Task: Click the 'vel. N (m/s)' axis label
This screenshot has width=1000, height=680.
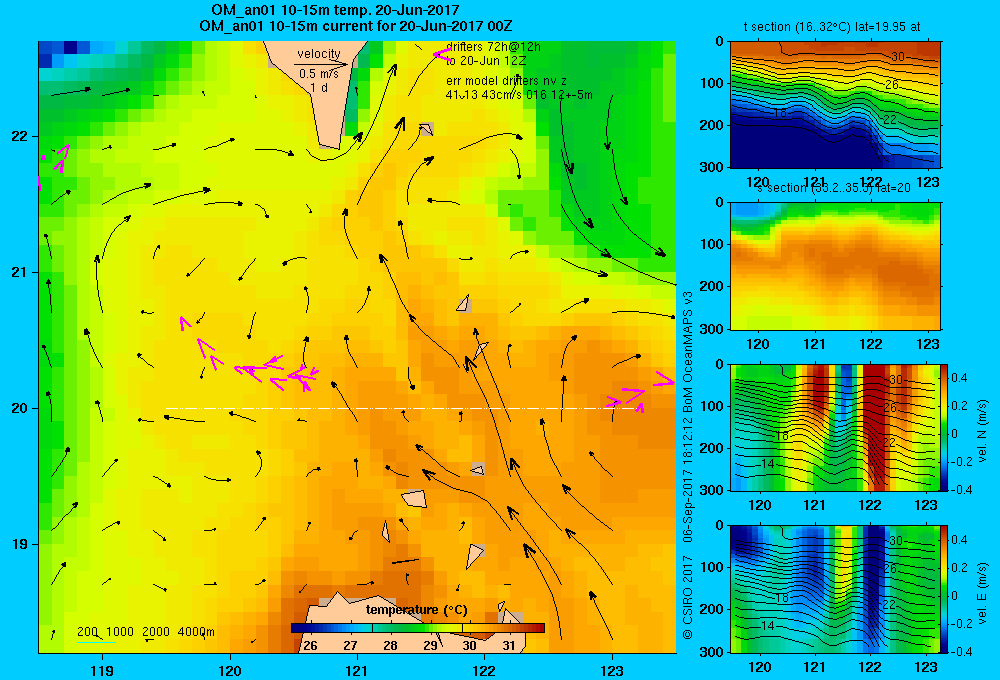Action: click(x=983, y=431)
